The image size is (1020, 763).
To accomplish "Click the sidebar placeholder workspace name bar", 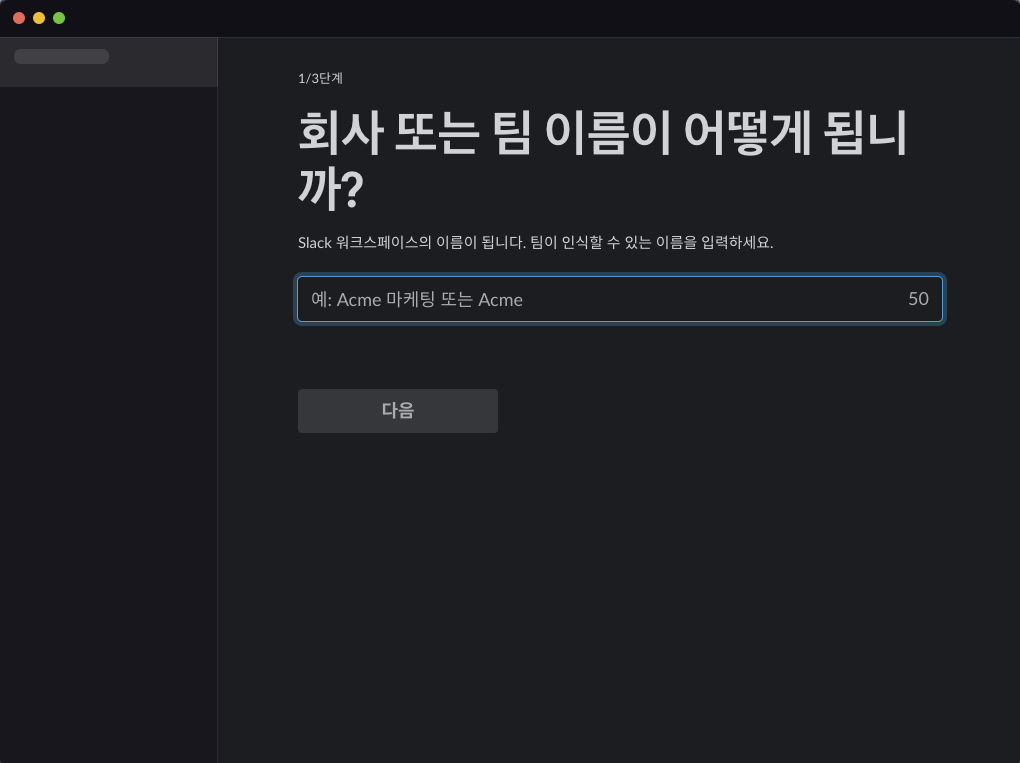I will tap(61, 57).
